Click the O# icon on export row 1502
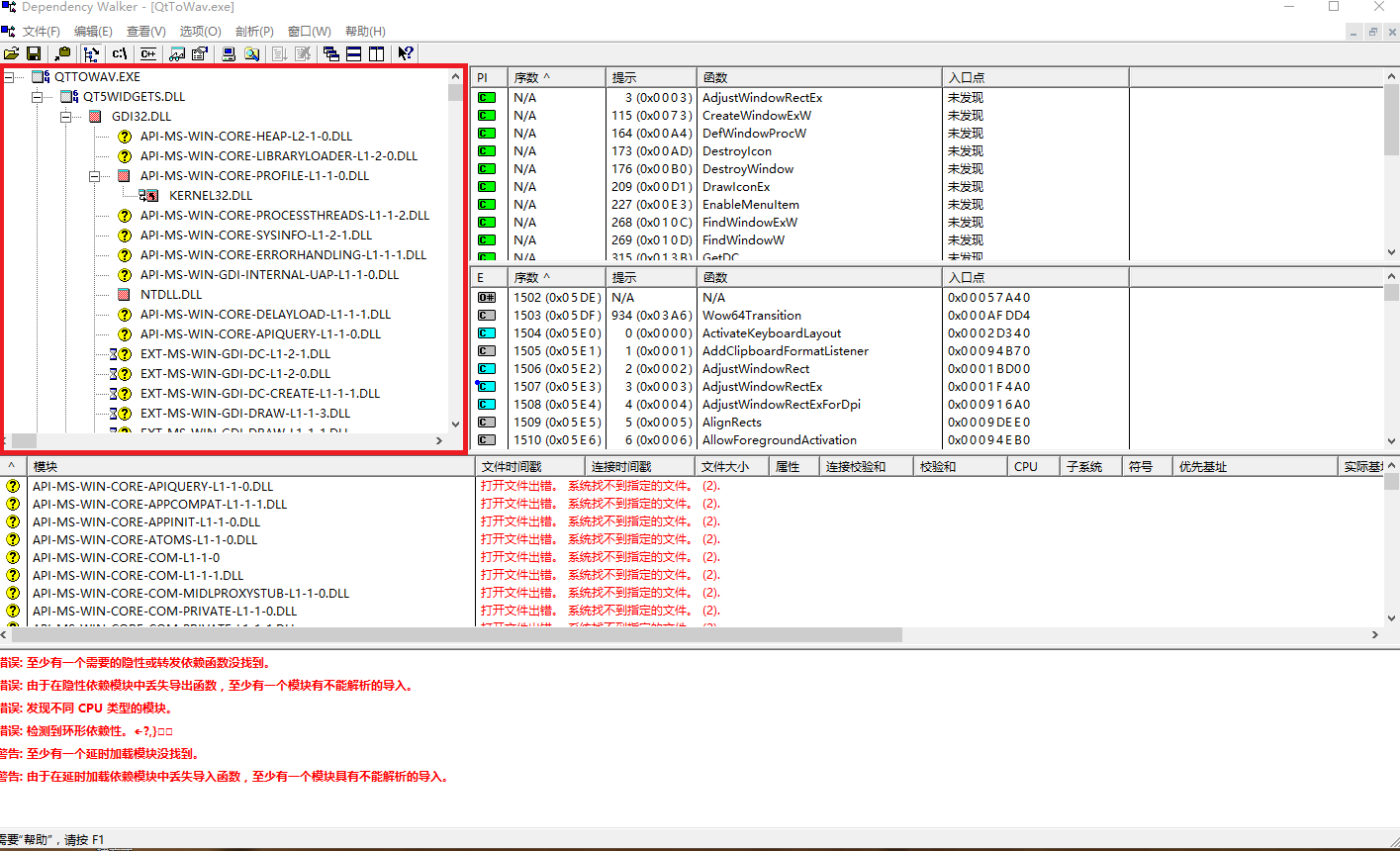The image size is (1400, 851). pos(486,298)
